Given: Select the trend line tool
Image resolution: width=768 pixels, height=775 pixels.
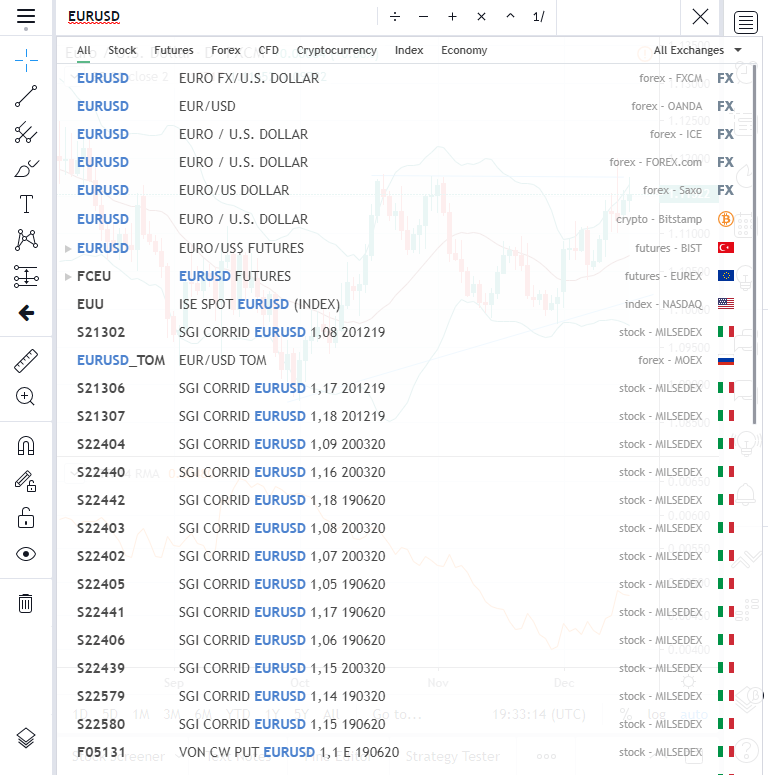Looking at the screenshot, I should click(x=26, y=96).
